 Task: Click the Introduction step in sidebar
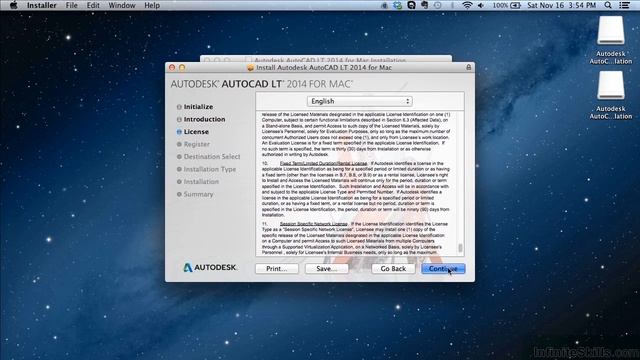(x=201, y=119)
